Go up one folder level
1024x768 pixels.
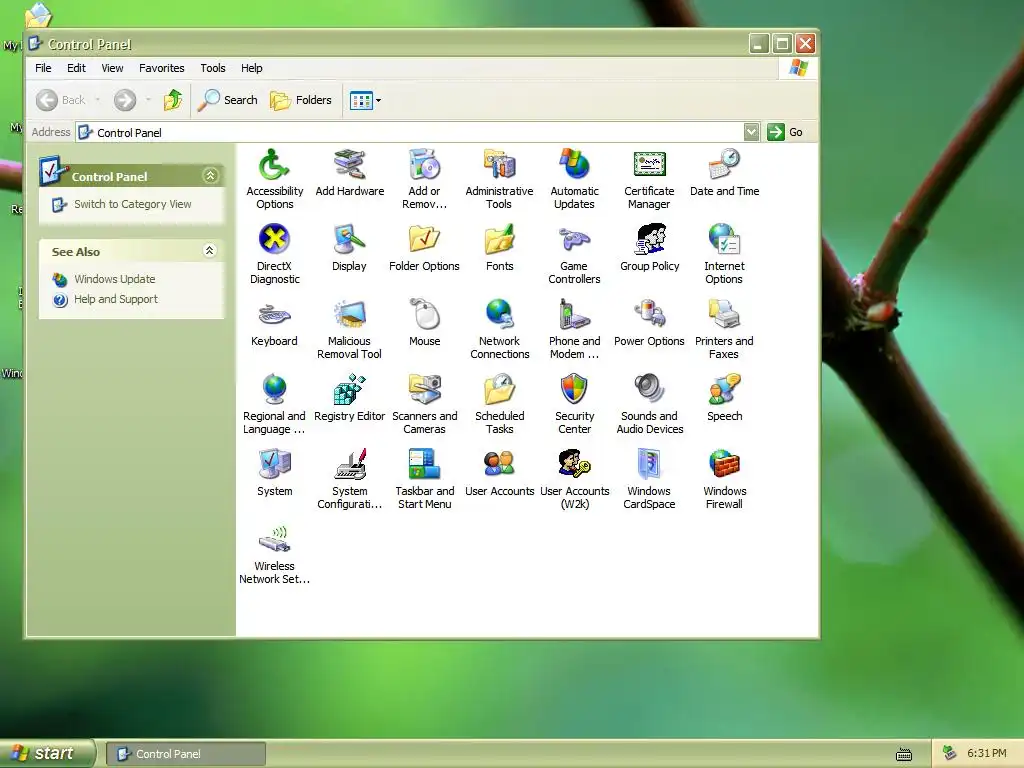[x=173, y=100]
